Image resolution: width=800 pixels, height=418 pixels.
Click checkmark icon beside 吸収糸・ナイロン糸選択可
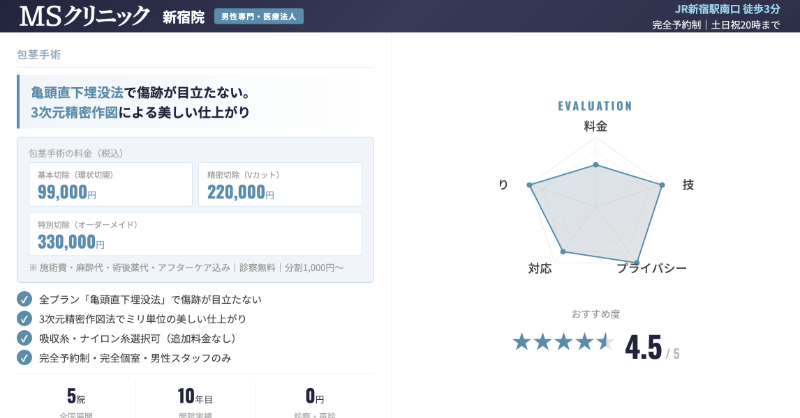(25, 338)
